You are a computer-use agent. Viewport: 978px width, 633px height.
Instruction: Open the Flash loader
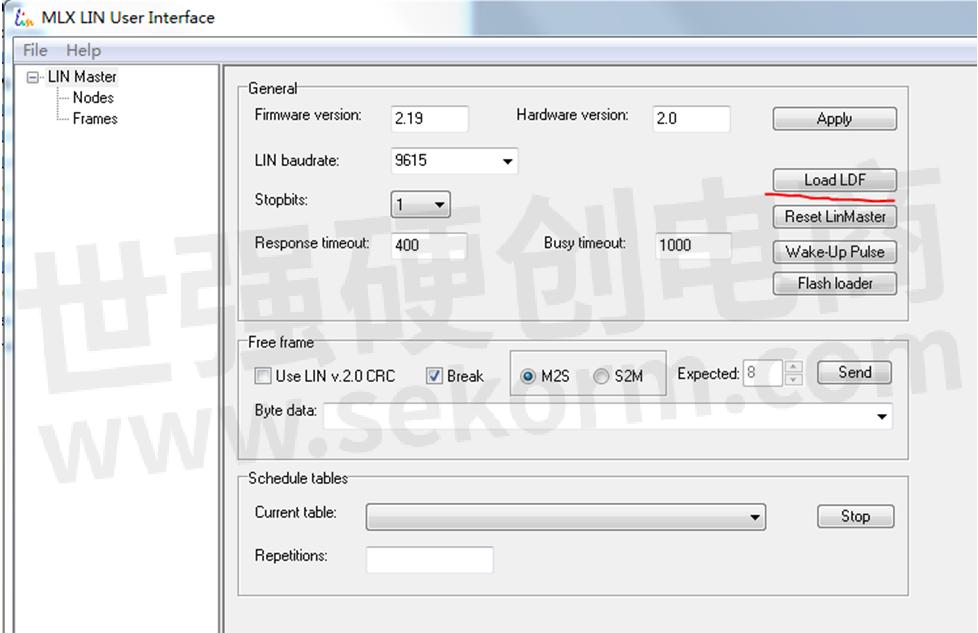point(834,283)
